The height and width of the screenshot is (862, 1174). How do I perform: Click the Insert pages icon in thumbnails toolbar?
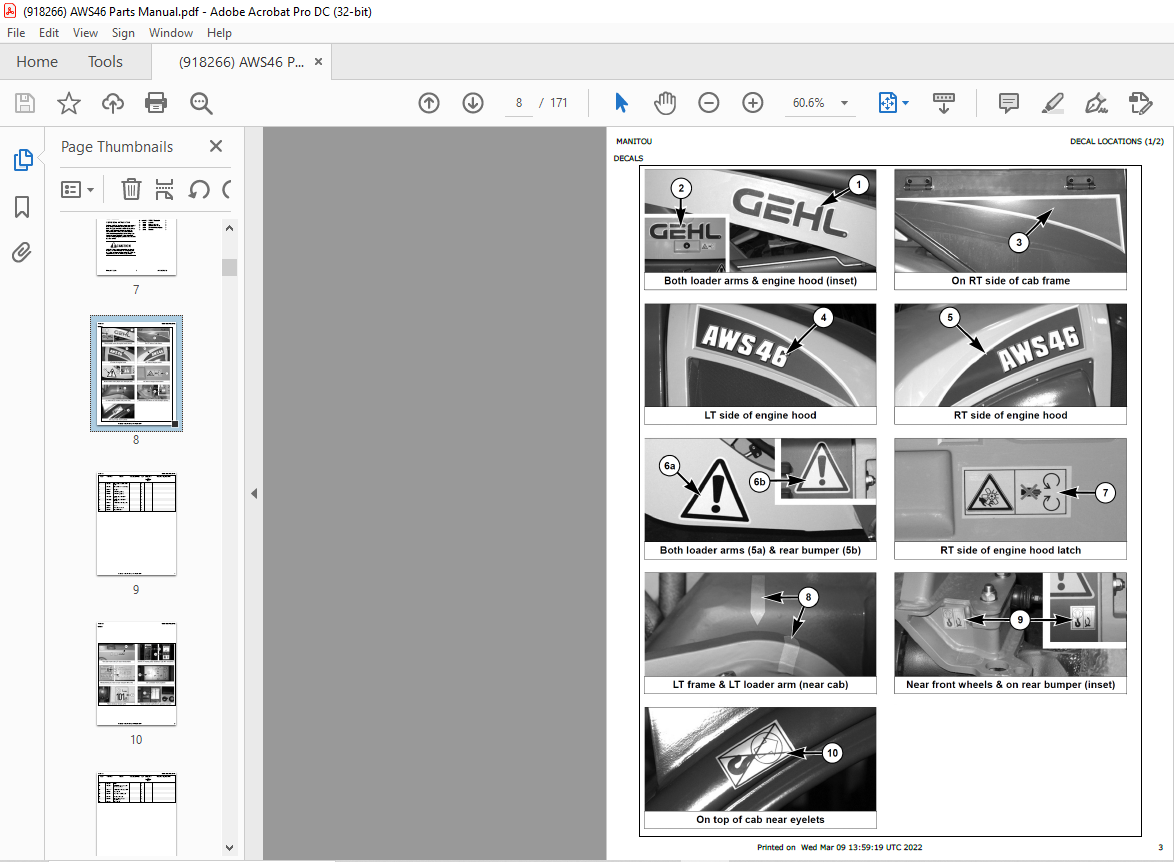coord(165,189)
